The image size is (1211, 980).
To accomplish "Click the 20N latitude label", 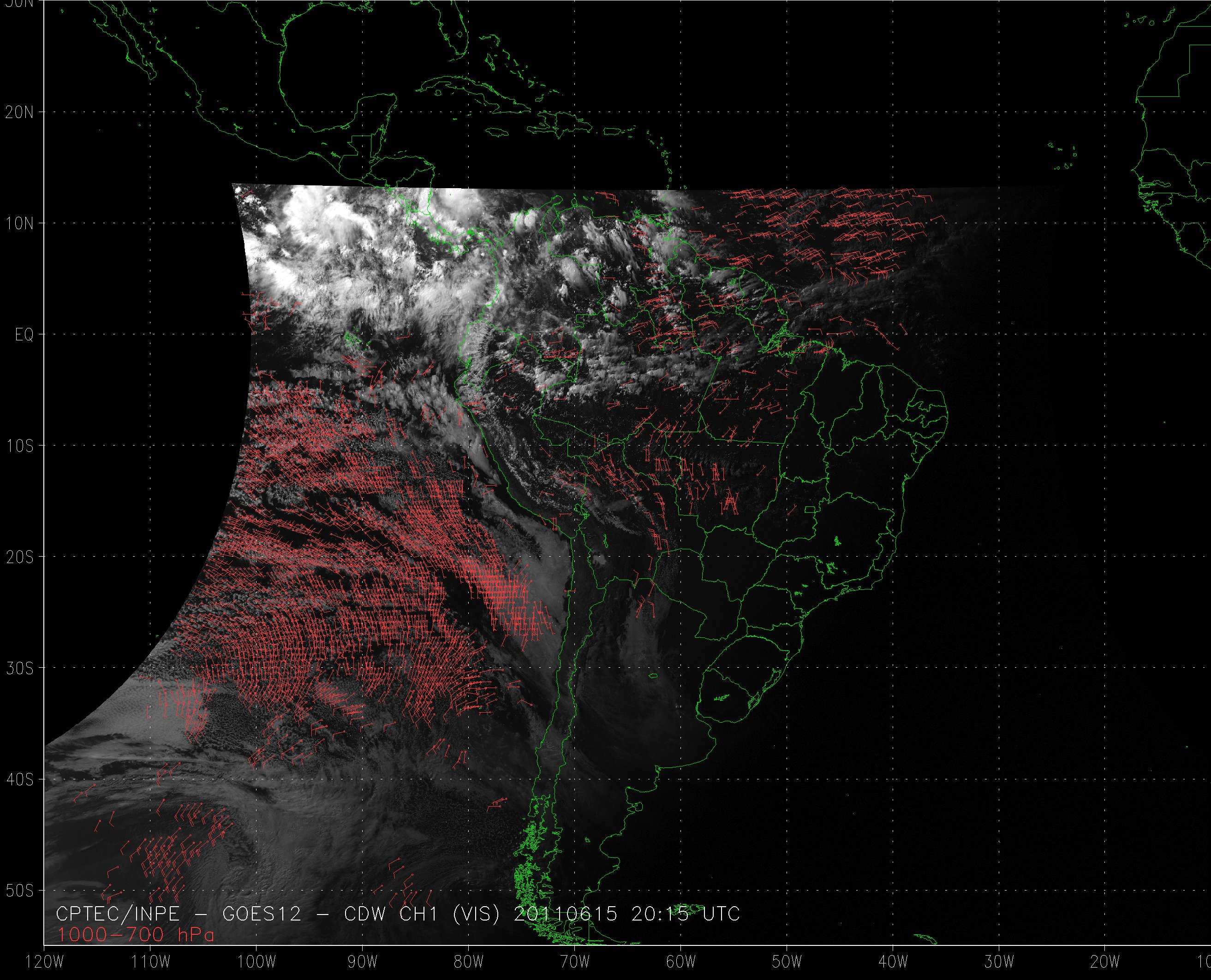I will tap(20, 113).
